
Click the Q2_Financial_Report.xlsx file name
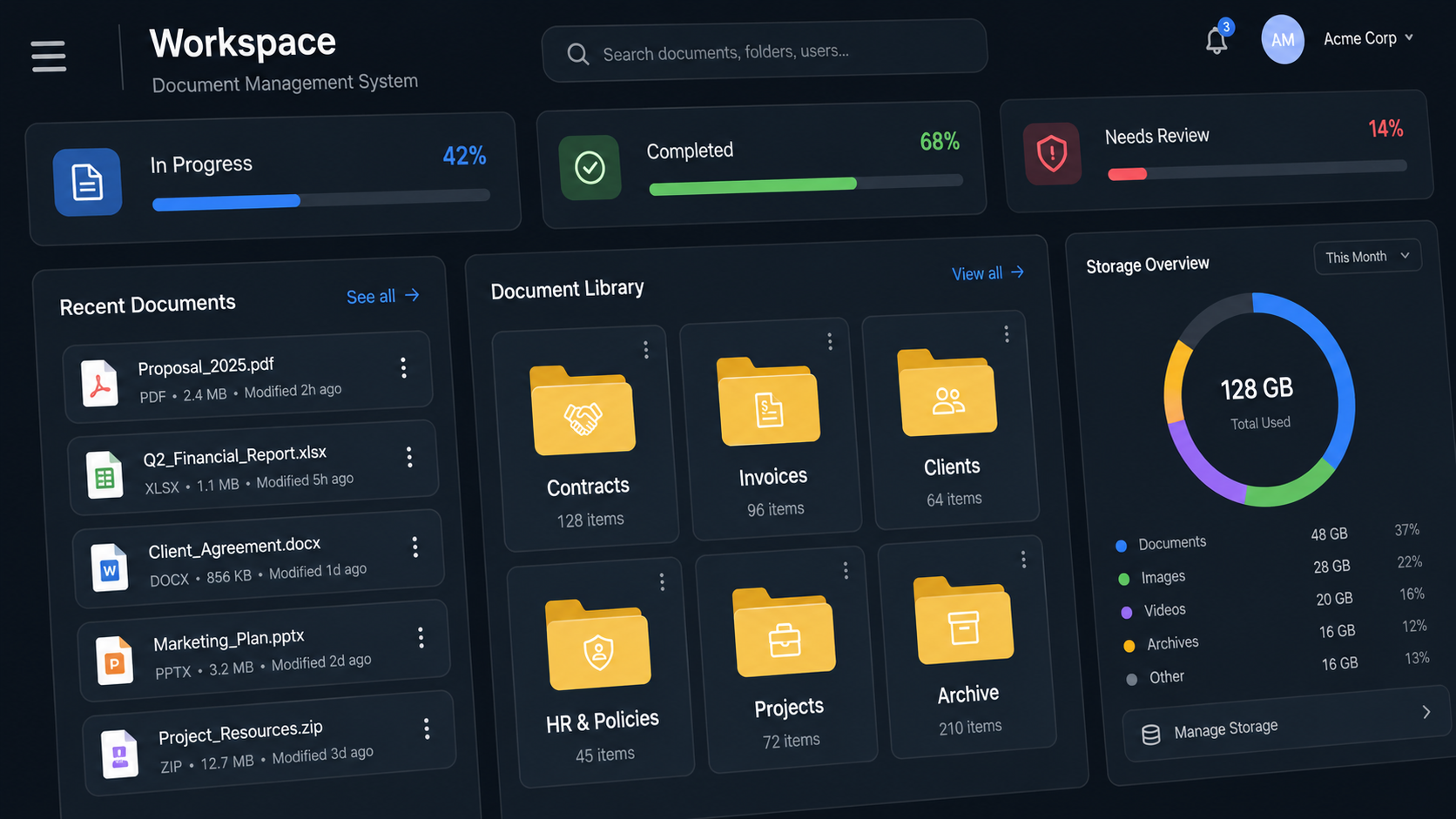tap(235, 455)
